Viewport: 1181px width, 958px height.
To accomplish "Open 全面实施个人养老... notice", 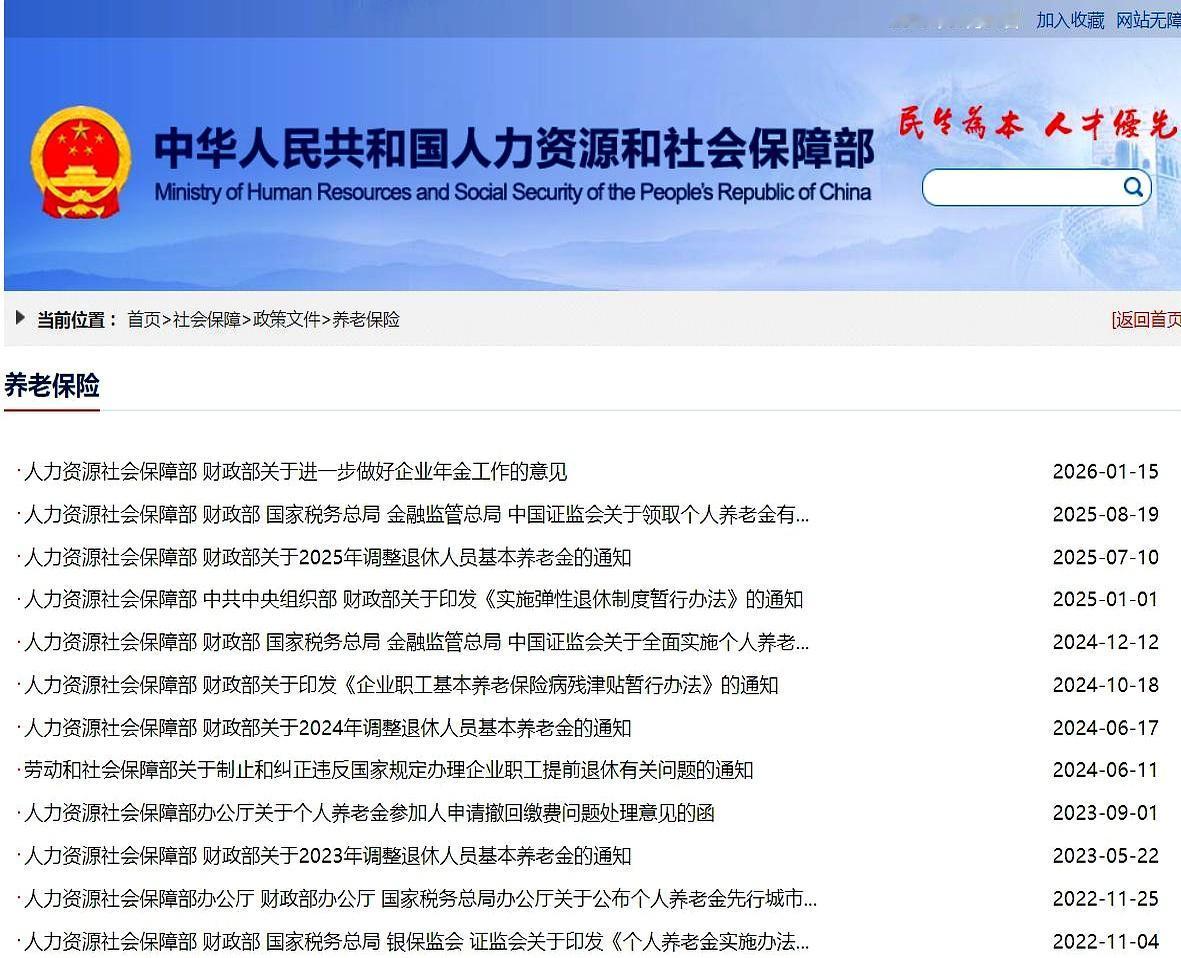I will pyautogui.click(x=417, y=642).
